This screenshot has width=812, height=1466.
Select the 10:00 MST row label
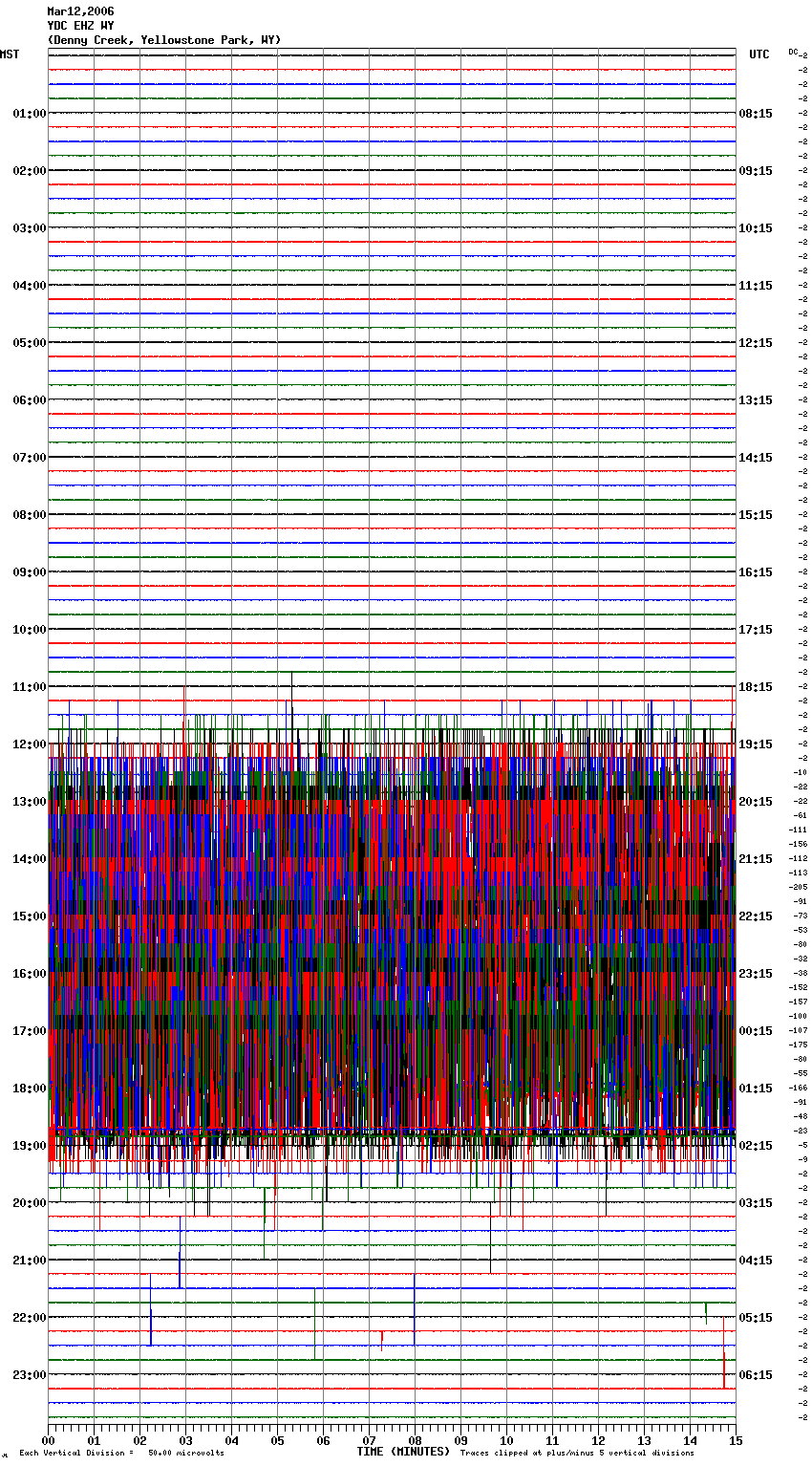(29, 630)
